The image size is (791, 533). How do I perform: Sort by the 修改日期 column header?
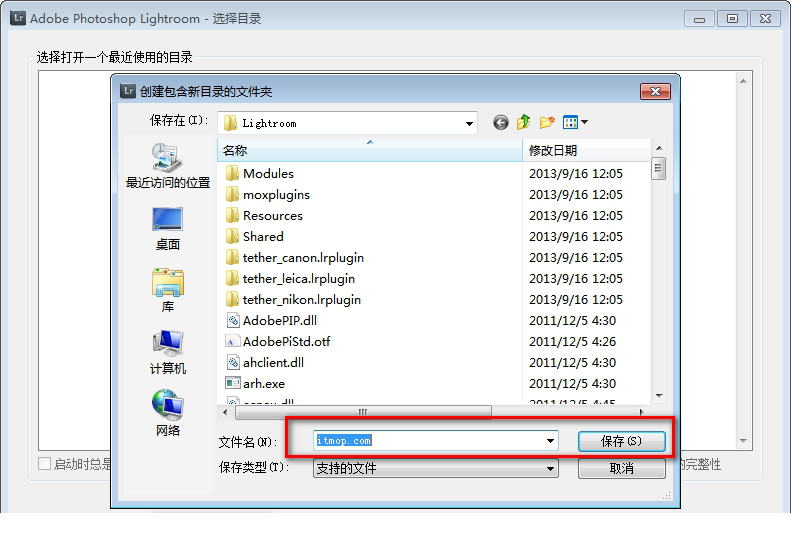pyautogui.click(x=587, y=150)
